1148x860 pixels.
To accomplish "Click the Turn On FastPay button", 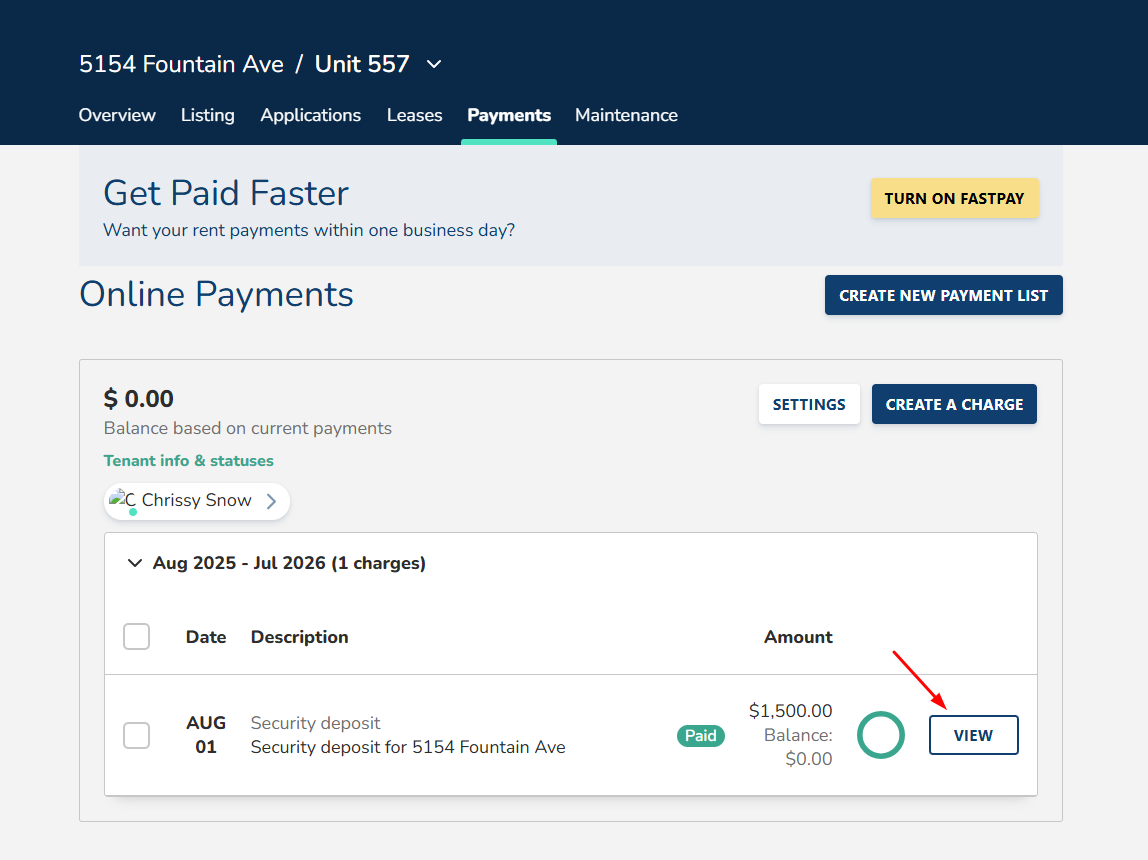I will 954,198.
